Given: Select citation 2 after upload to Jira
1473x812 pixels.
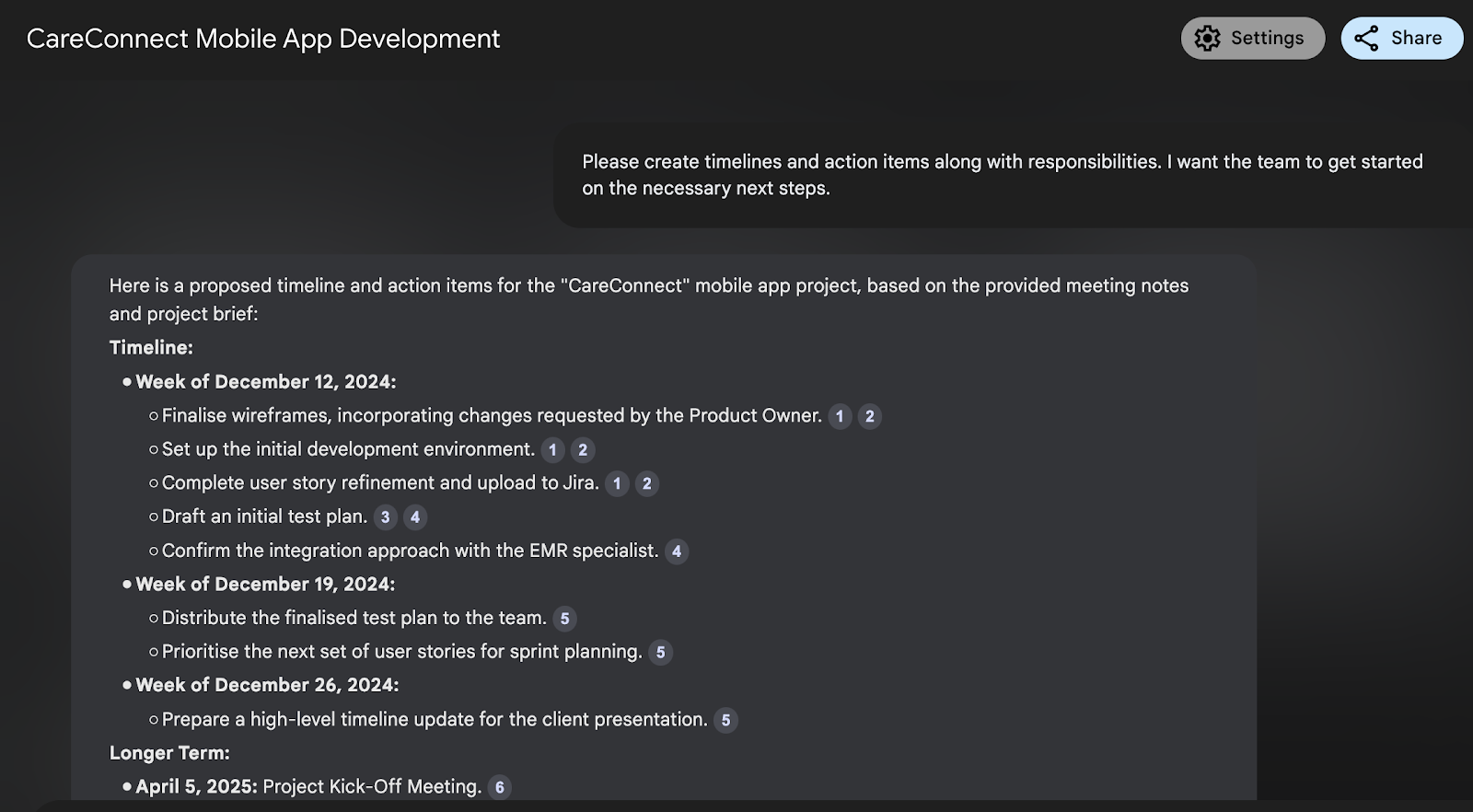Looking at the screenshot, I should point(647,483).
